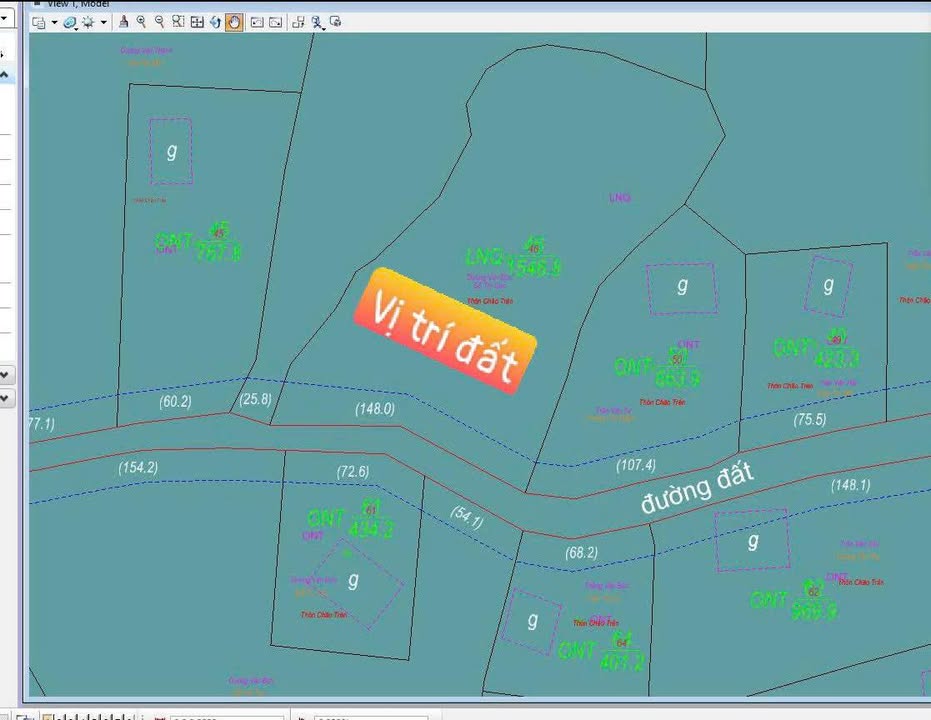Collapse the left panel section with up arrow
Viewport: 931px width, 720px height.
coord(4,75)
